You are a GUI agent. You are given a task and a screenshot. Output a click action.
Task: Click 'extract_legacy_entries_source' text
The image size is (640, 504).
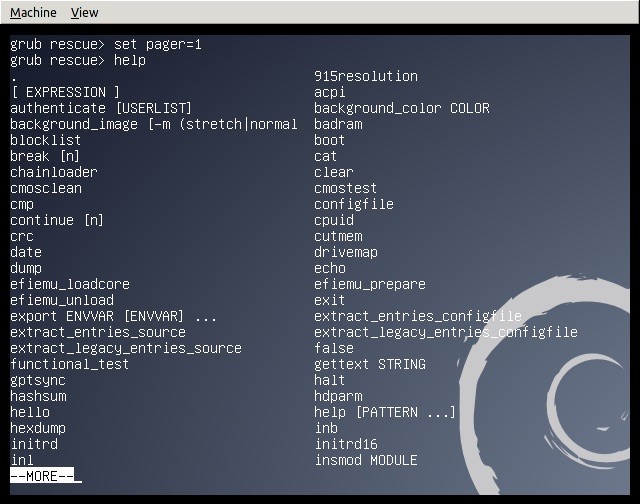[x=126, y=348]
